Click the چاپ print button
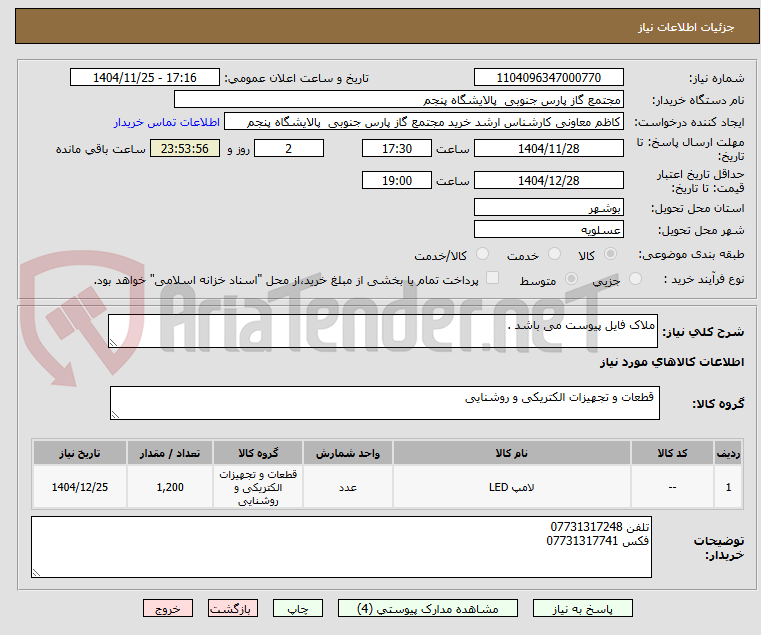 [x=298, y=608]
